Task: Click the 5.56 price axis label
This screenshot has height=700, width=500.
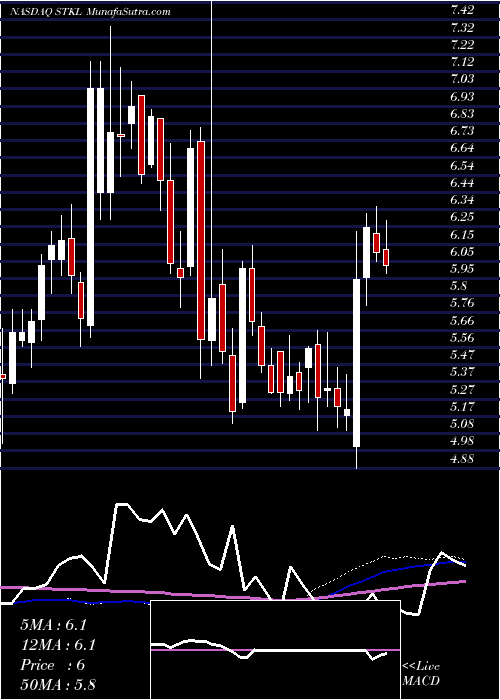Action: pyautogui.click(x=462, y=338)
